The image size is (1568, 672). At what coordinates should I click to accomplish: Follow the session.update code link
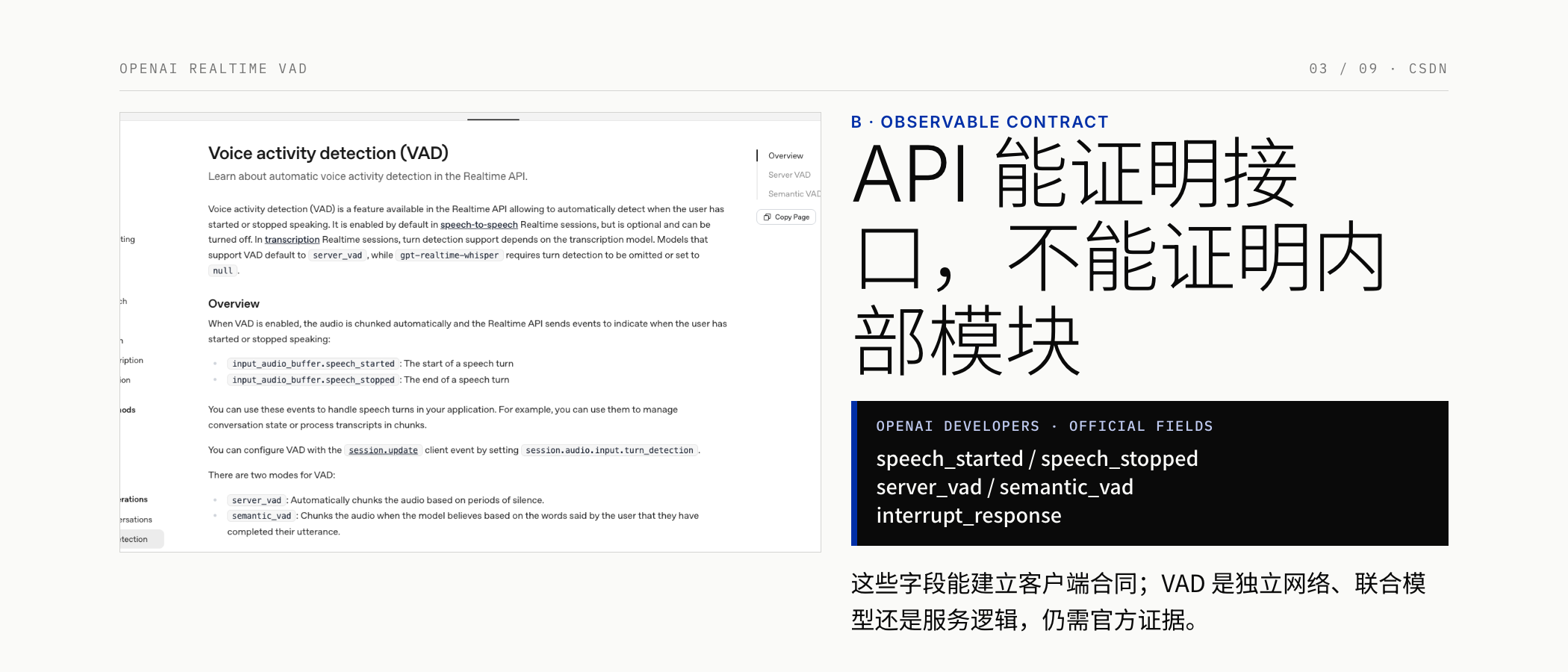[383, 450]
